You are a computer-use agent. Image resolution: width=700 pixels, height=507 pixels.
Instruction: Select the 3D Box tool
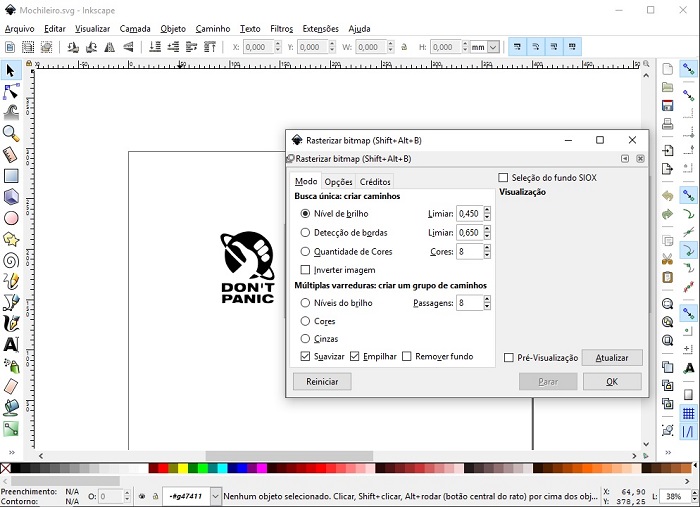(x=11, y=196)
